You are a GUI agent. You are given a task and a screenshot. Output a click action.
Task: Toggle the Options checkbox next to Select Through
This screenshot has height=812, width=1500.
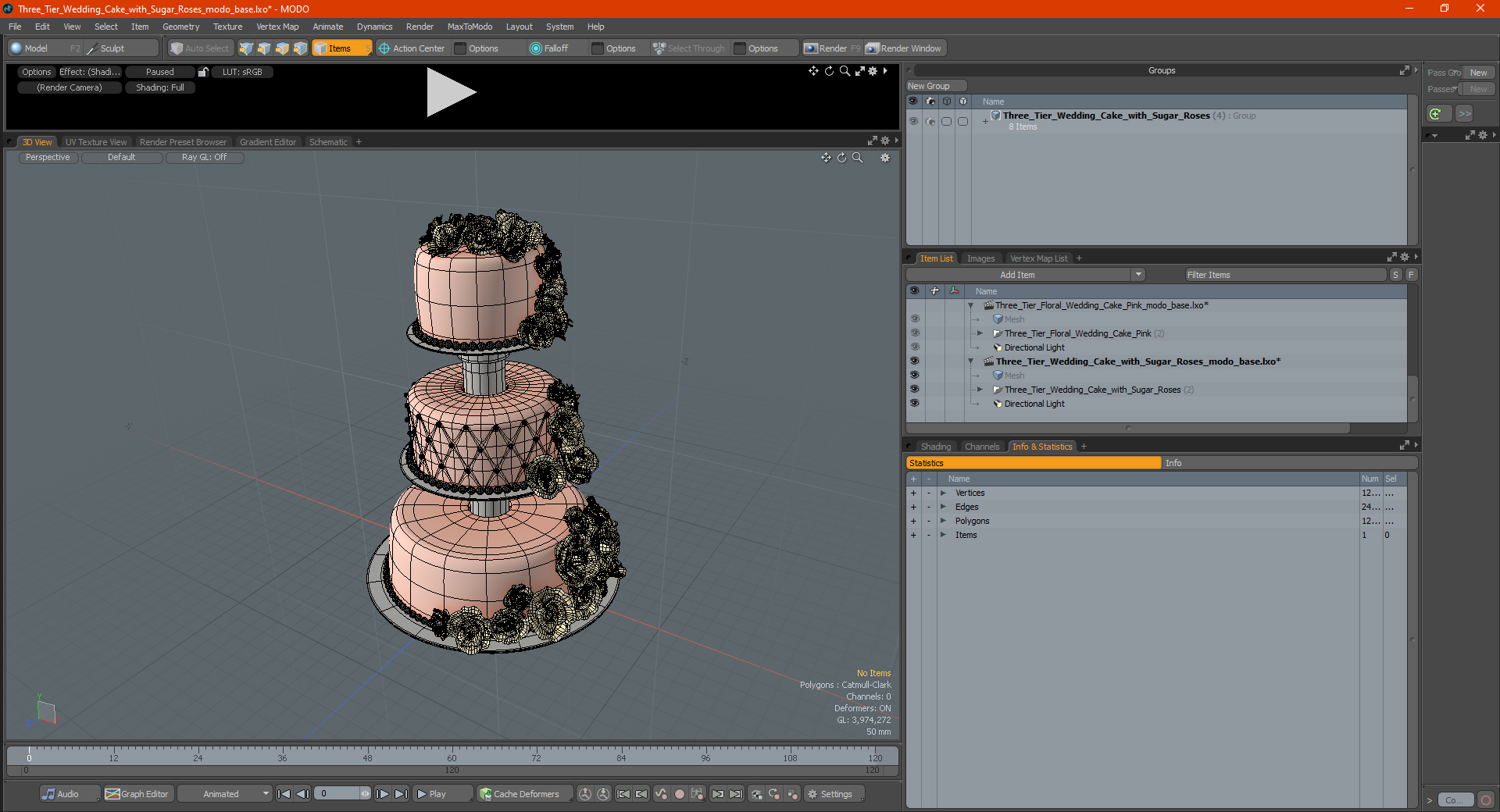coord(740,48)
